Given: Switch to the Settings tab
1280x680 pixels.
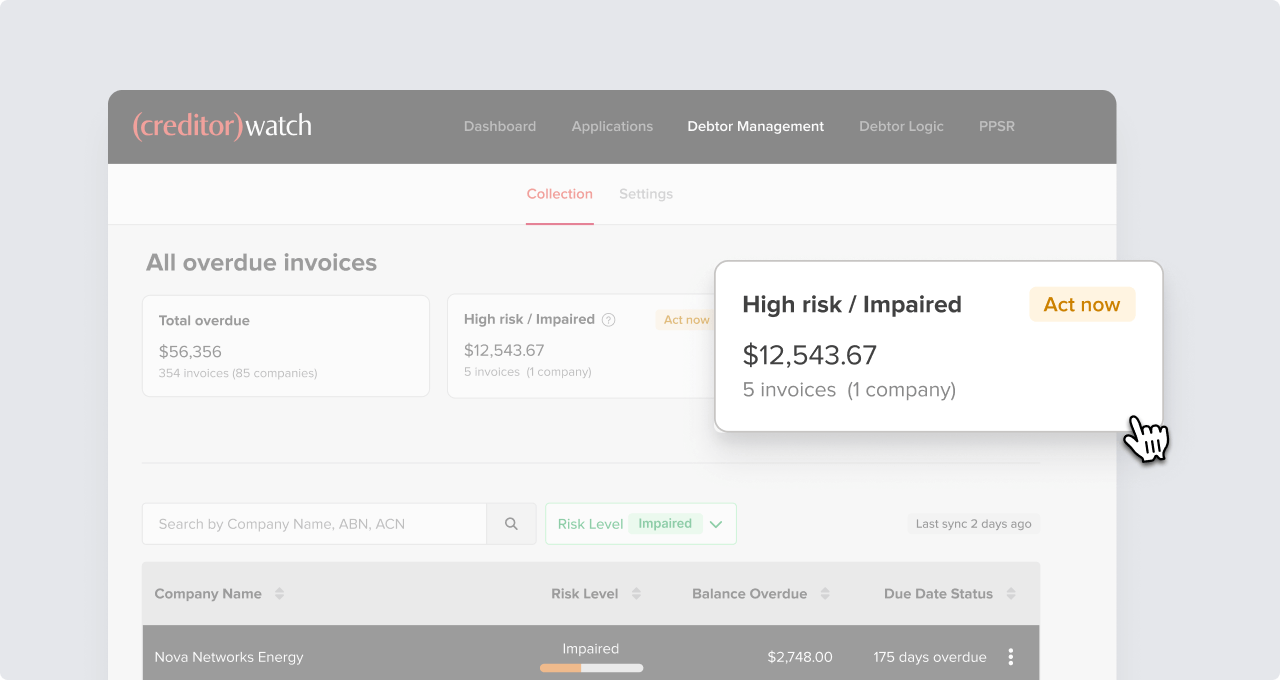Looking at the screenshot, I should tap(646, 194).
